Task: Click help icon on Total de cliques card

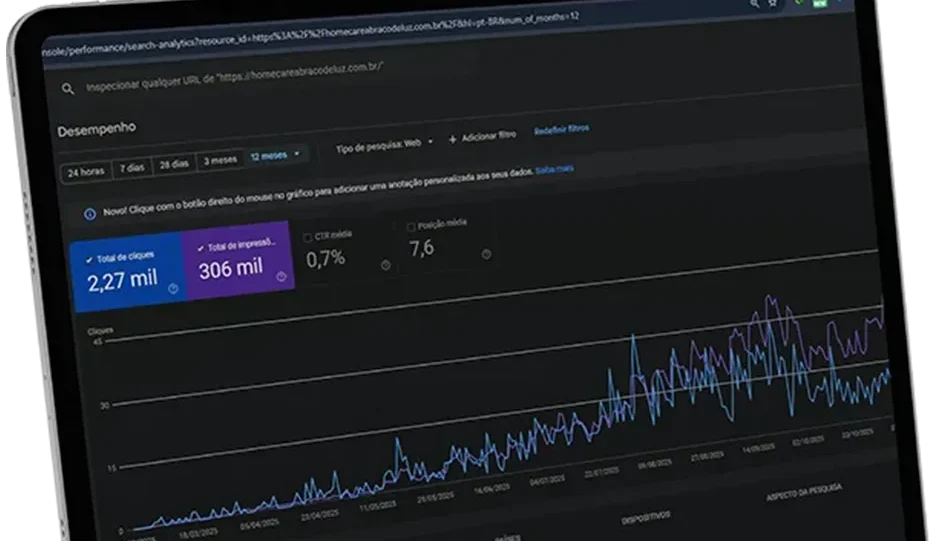Action: point(173,288)
